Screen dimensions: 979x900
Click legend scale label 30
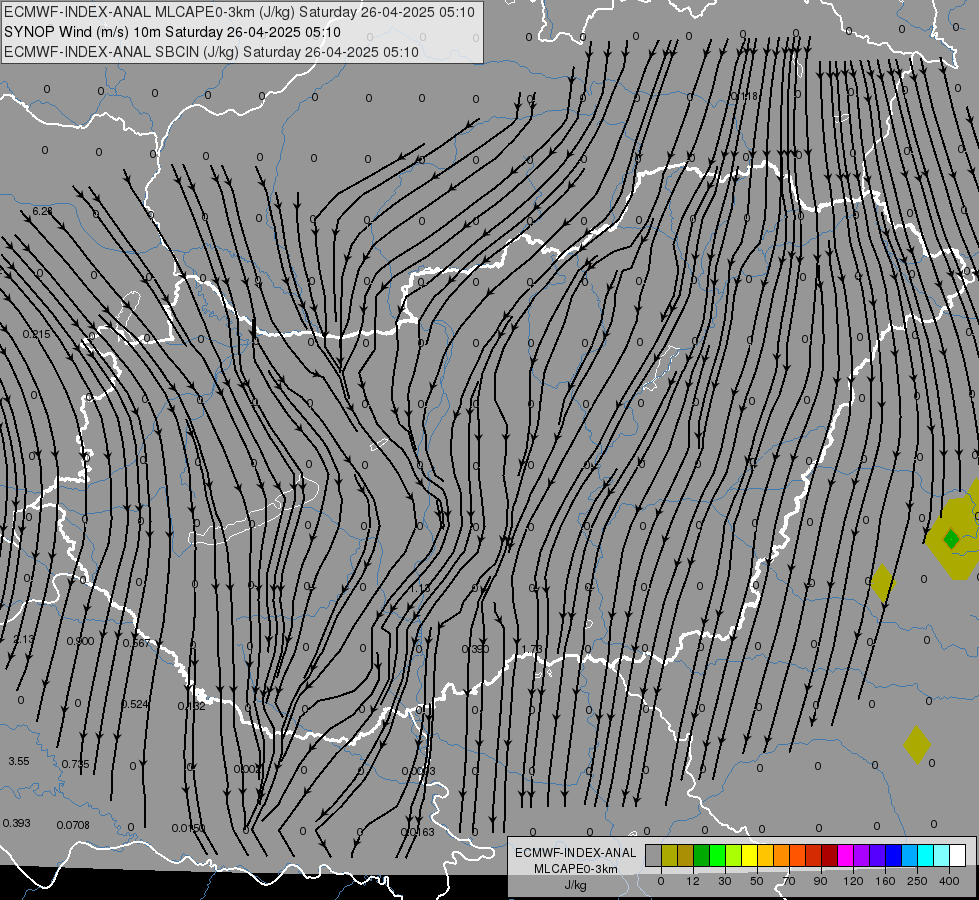[724, 881]
